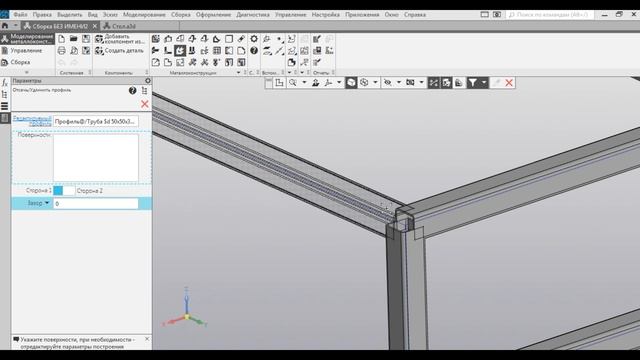Open the Параметры panel settings gear
640x360 pixels.
point(148,81)
